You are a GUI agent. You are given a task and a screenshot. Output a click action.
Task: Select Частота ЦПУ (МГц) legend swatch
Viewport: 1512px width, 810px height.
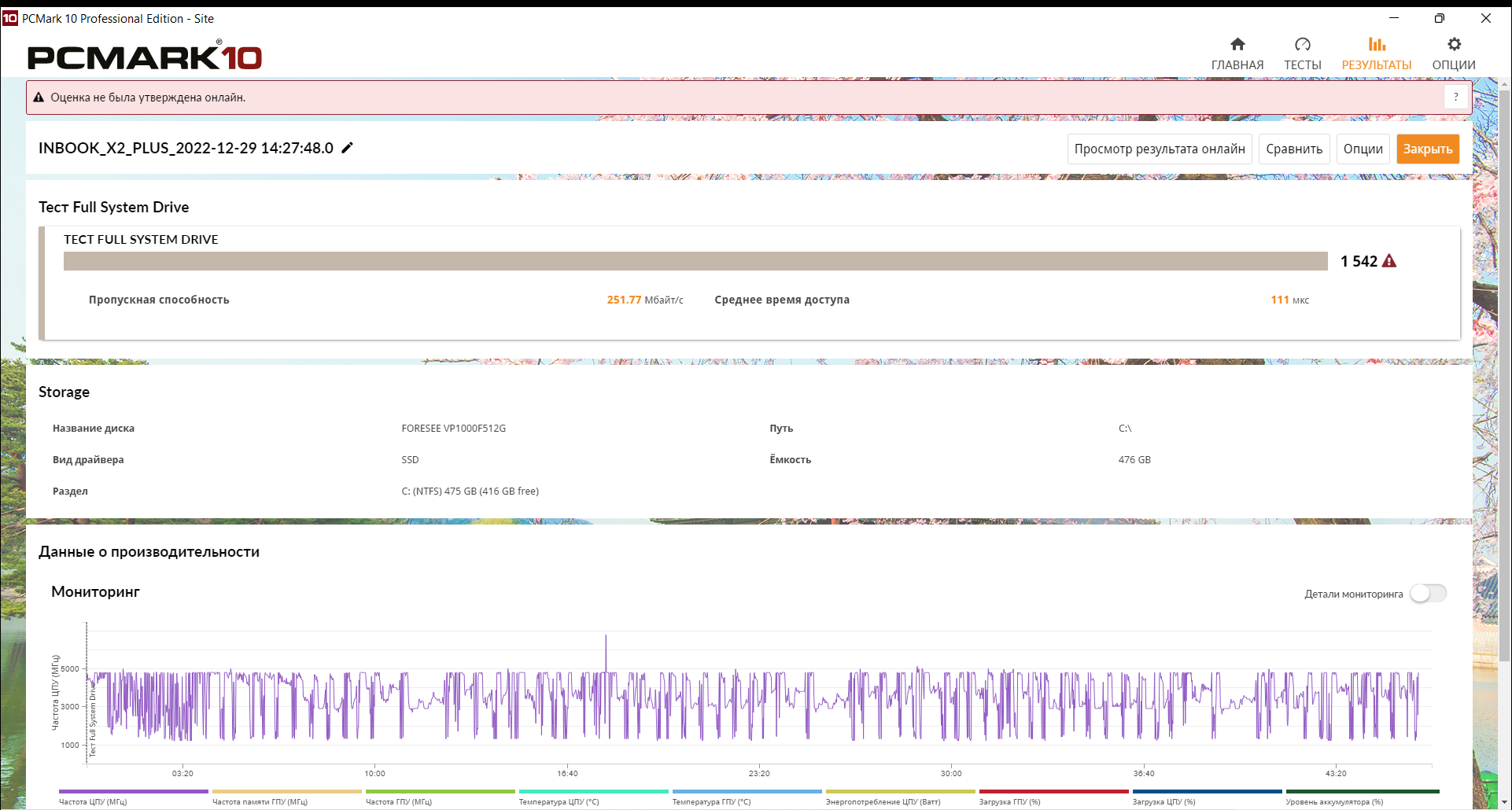(134, 791)
